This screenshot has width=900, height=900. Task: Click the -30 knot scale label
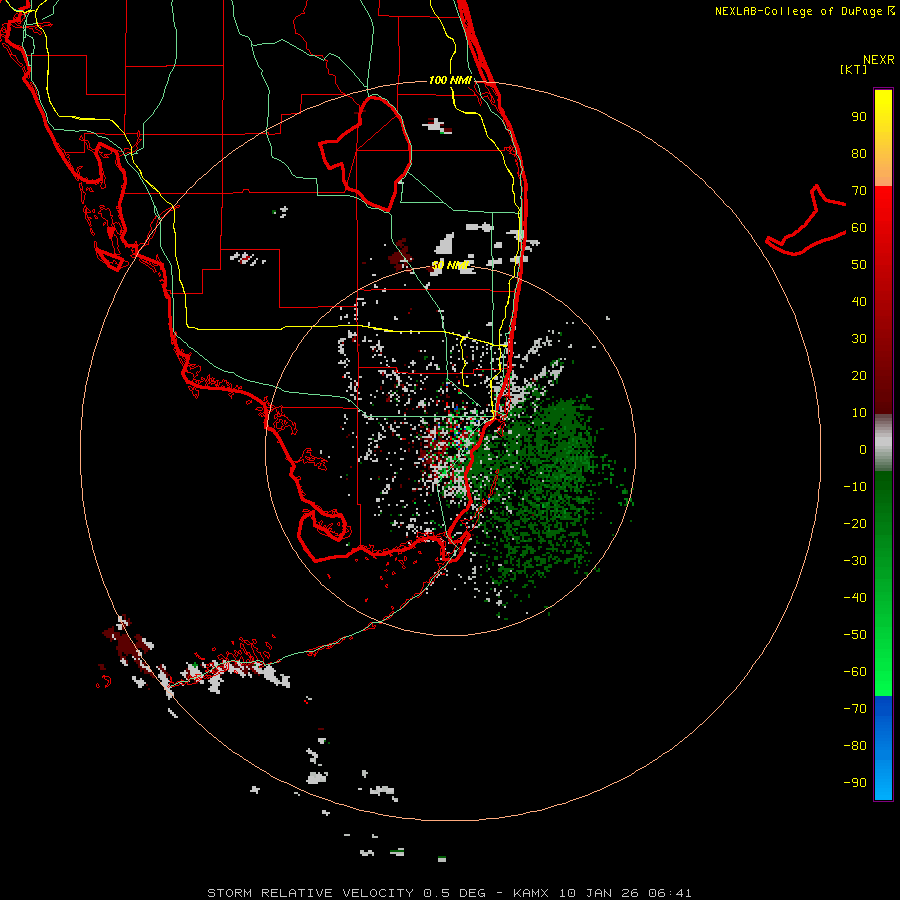pyautogui.click(x=855, y=561)
